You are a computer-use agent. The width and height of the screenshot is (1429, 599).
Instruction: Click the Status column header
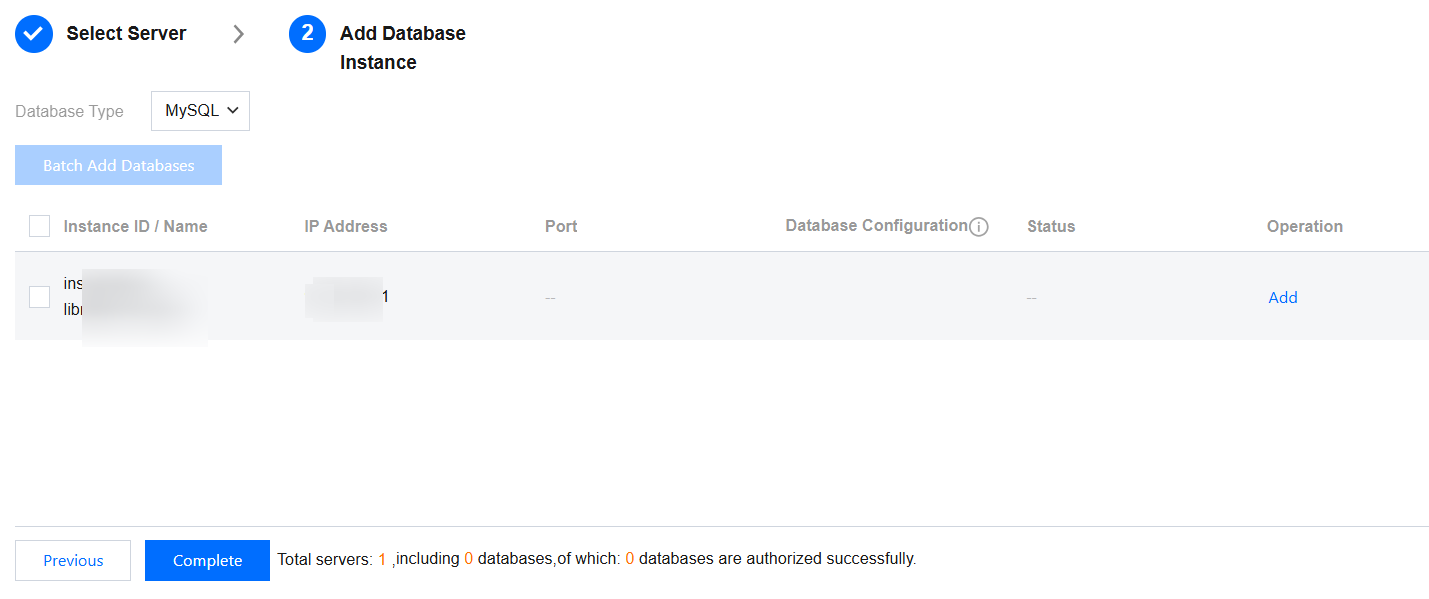point(1050,226)
